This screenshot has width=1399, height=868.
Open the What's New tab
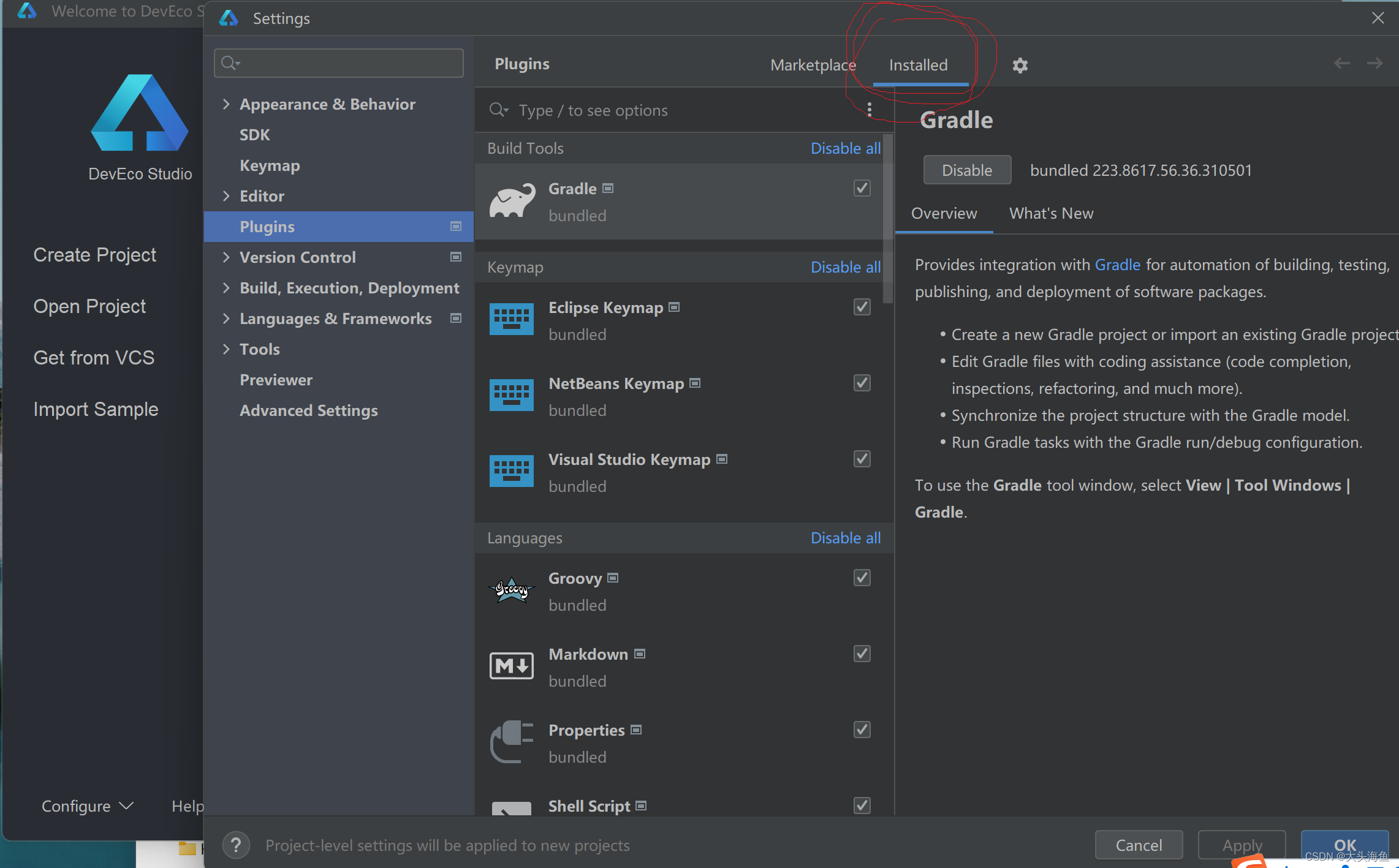[1051, 213]
